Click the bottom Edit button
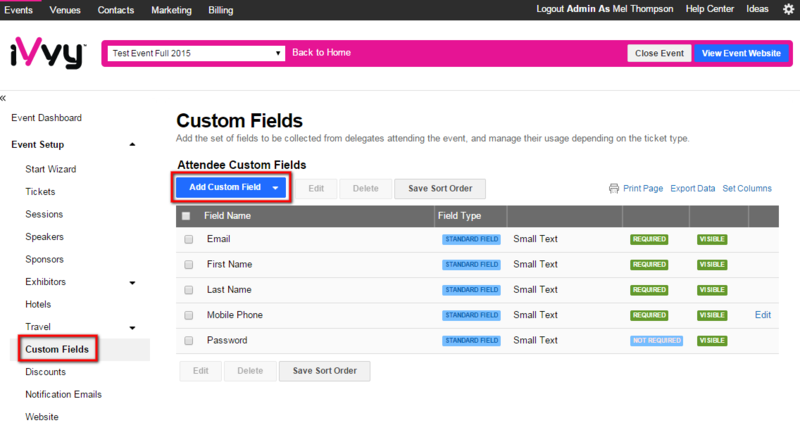 [201, 371]
